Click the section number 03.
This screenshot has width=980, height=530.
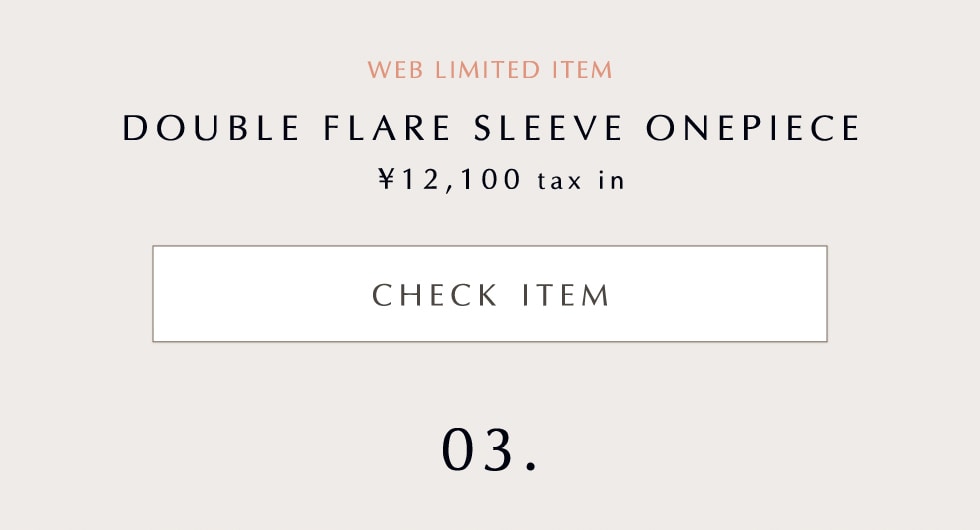(490, 450)
